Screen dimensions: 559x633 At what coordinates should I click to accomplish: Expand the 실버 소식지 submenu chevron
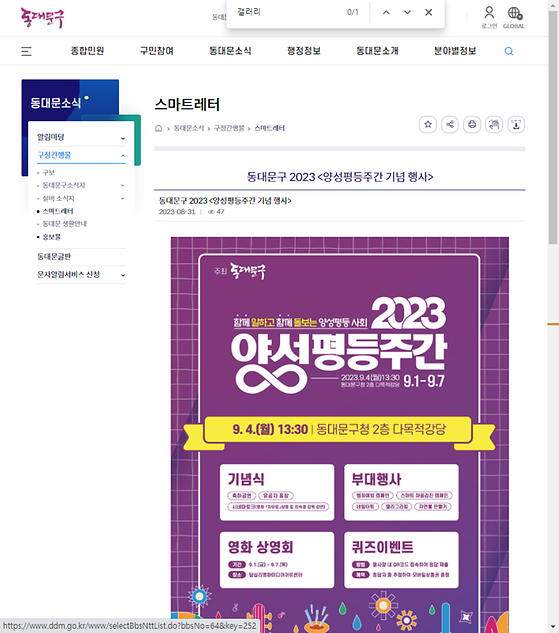123,199
